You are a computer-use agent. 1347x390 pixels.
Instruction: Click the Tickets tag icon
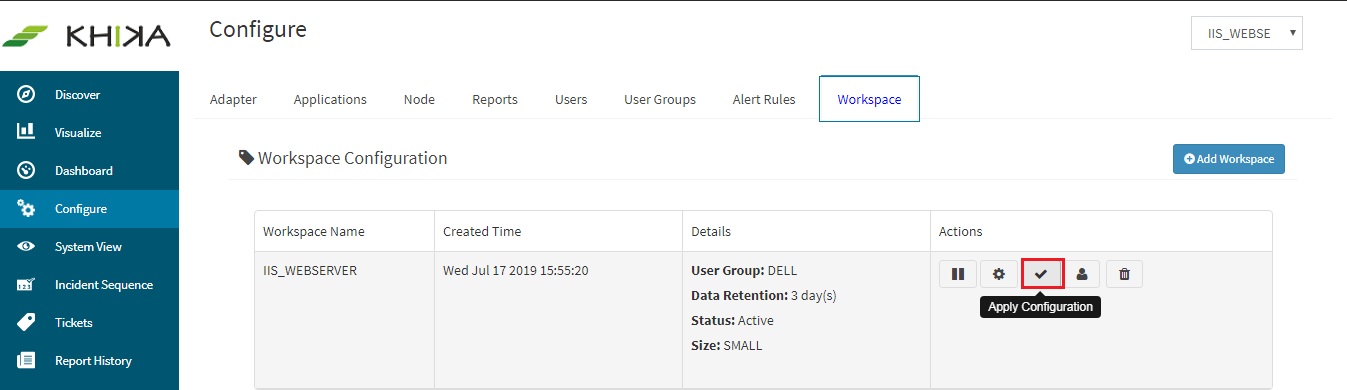(x=27, y=322)
